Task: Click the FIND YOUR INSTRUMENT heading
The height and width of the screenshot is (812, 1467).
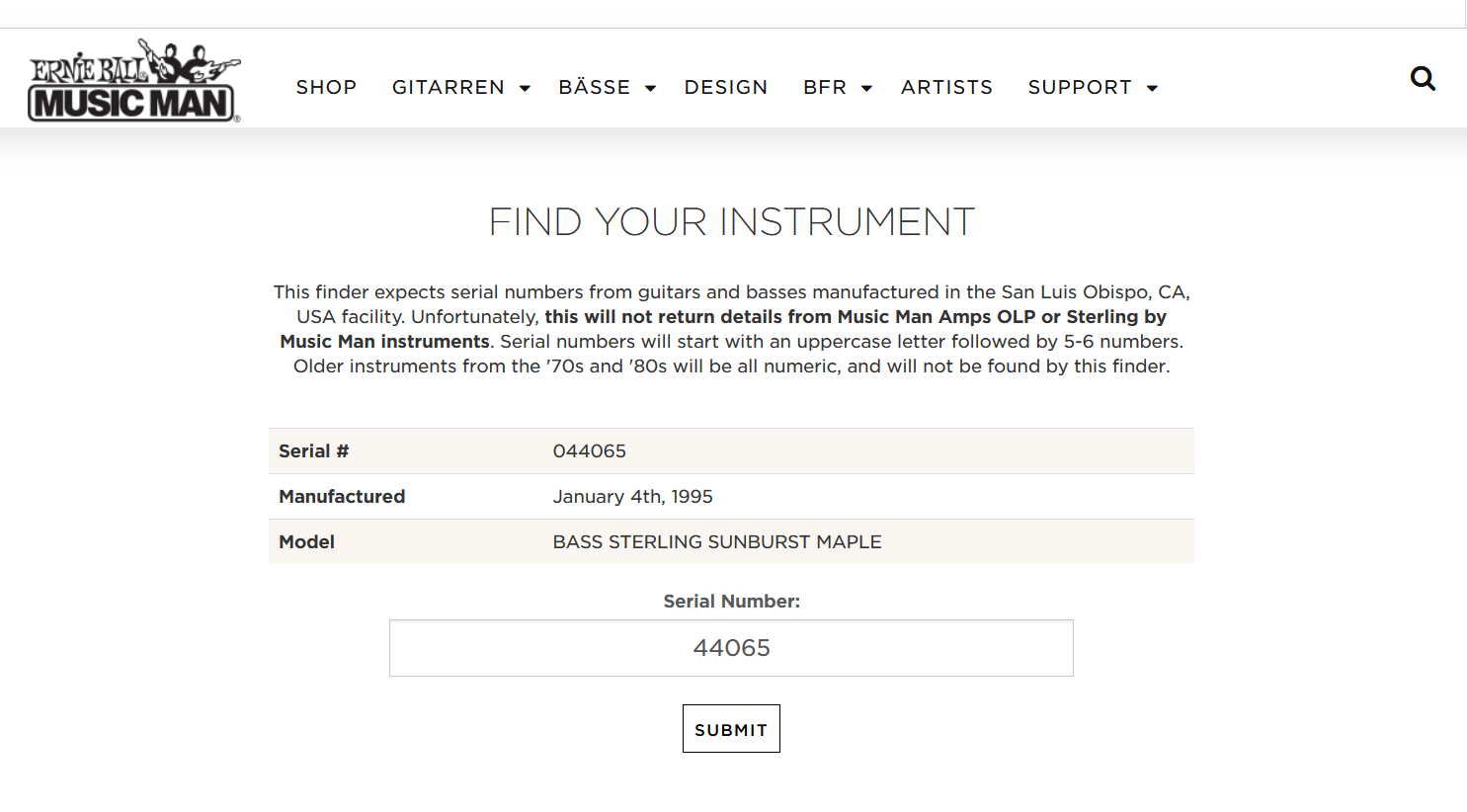Action: tap(731, 222)
